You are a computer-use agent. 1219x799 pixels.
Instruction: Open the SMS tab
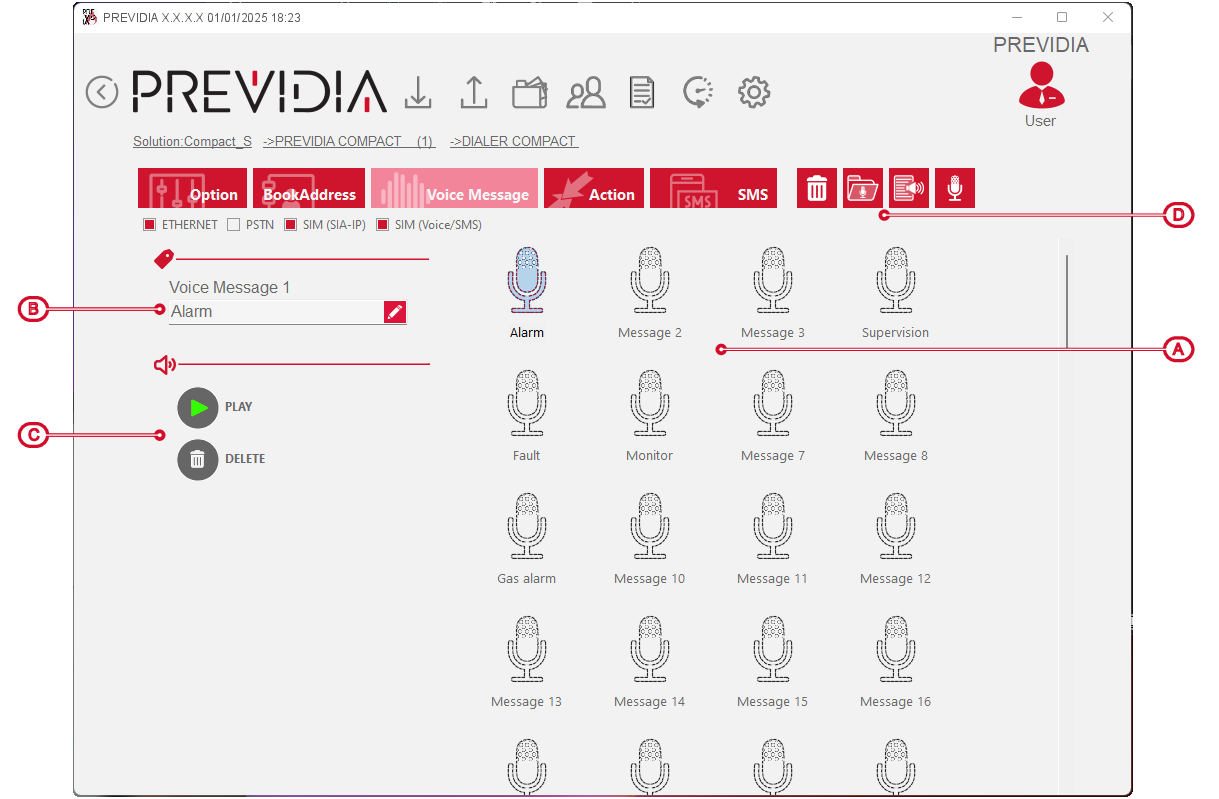coord(713,188)
